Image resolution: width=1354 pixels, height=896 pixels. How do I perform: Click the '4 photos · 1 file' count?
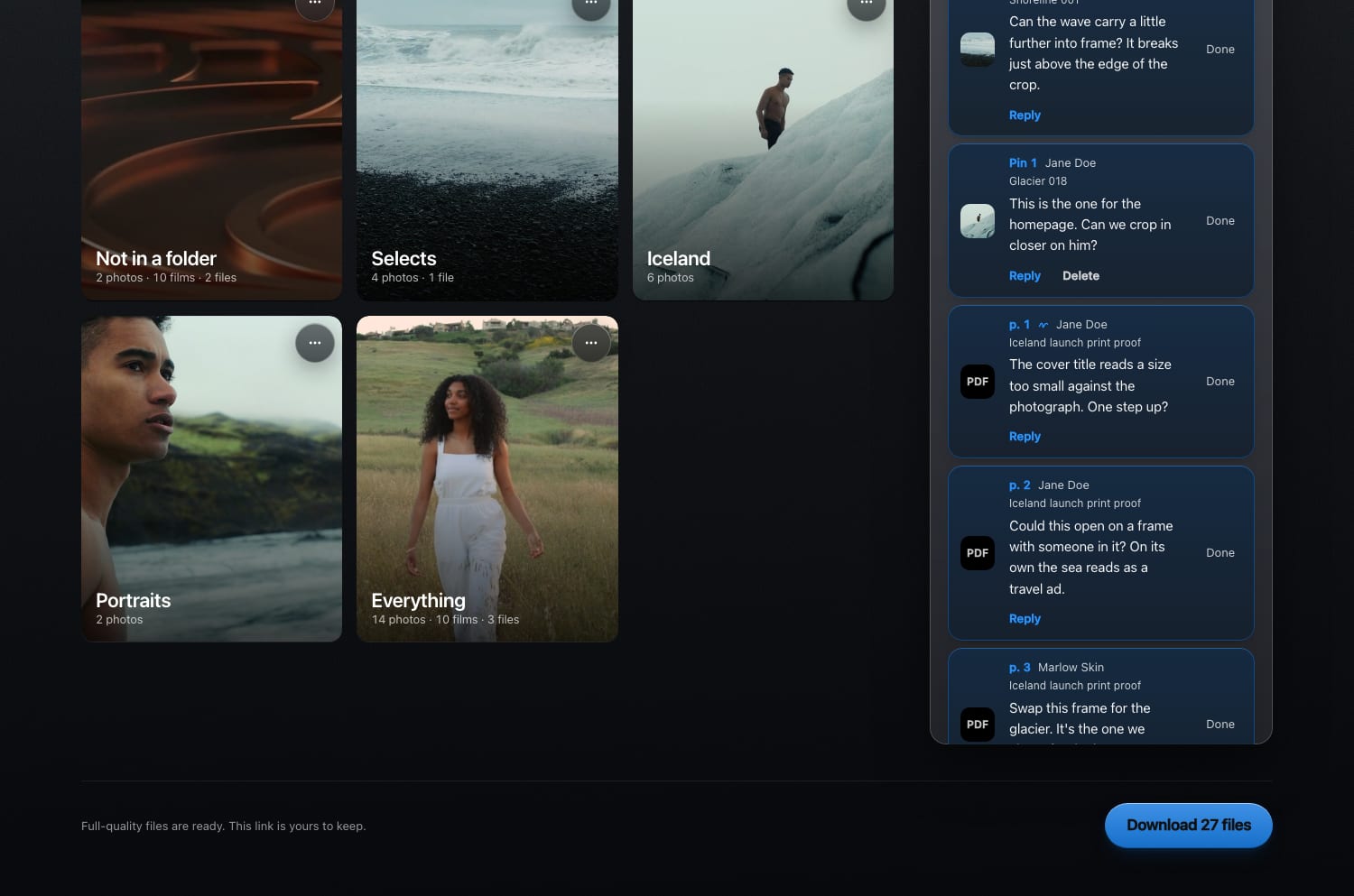click(x=413, y=278)
